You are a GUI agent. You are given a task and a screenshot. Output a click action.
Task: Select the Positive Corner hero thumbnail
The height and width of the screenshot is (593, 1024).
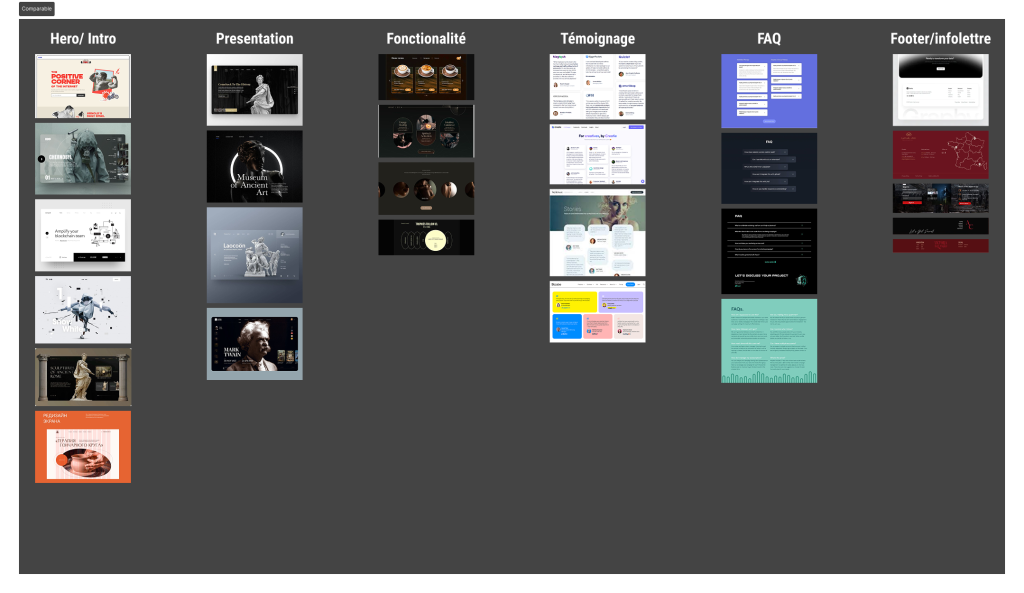[x=83, y=86]
